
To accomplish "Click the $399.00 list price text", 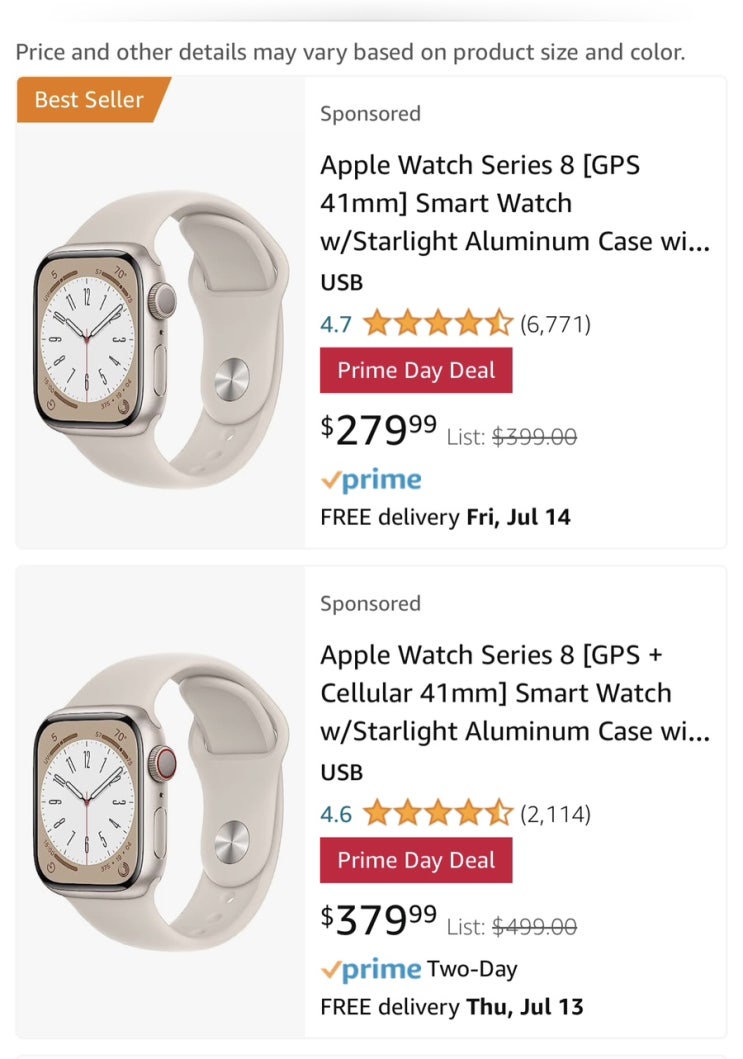I will 535,437.
